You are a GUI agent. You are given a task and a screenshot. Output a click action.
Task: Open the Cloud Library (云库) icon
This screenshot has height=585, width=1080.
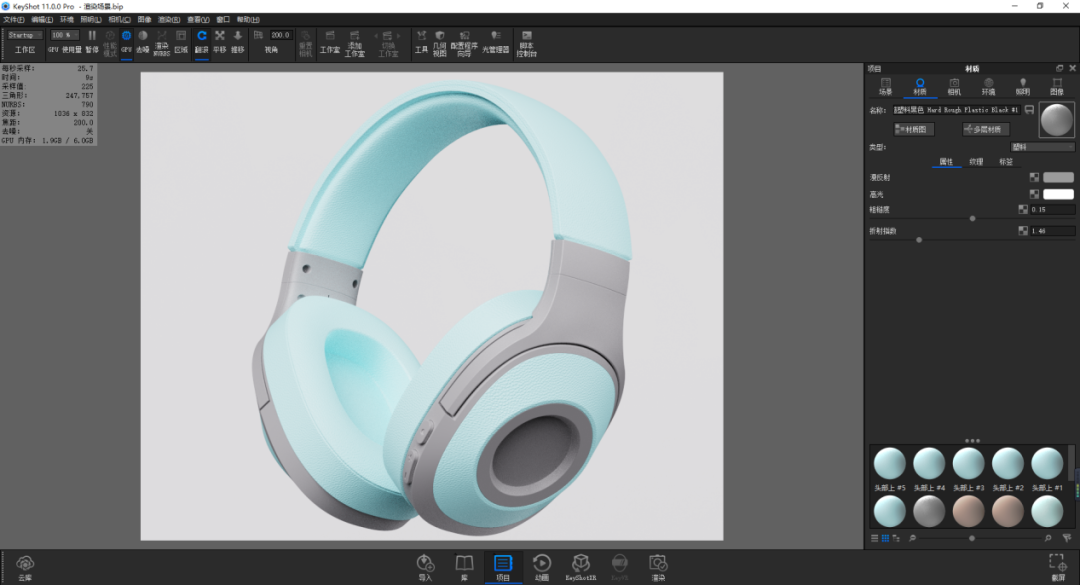(25, 568)
